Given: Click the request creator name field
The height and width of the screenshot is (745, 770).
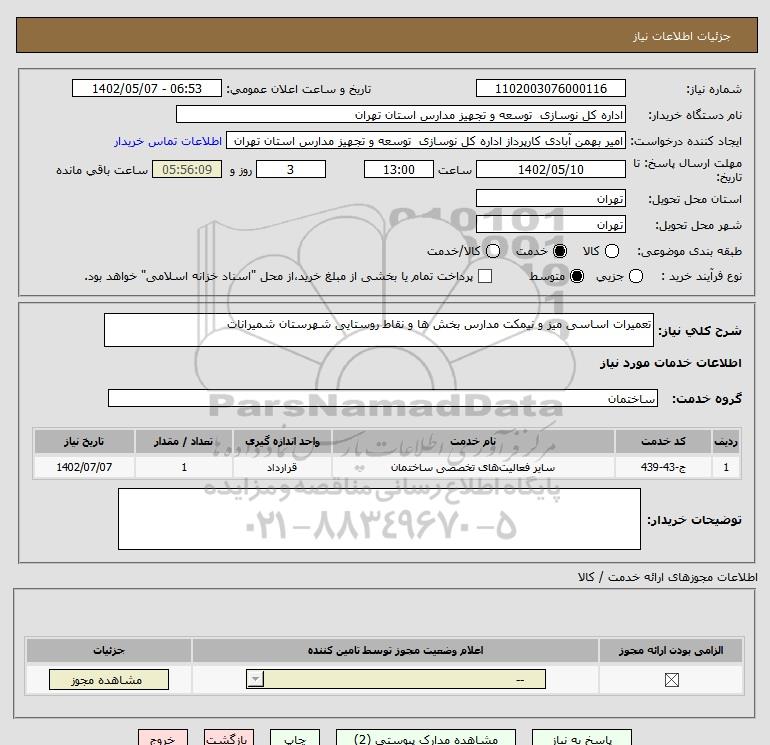Looking at the screenshot, I should (x=426, y=141).
